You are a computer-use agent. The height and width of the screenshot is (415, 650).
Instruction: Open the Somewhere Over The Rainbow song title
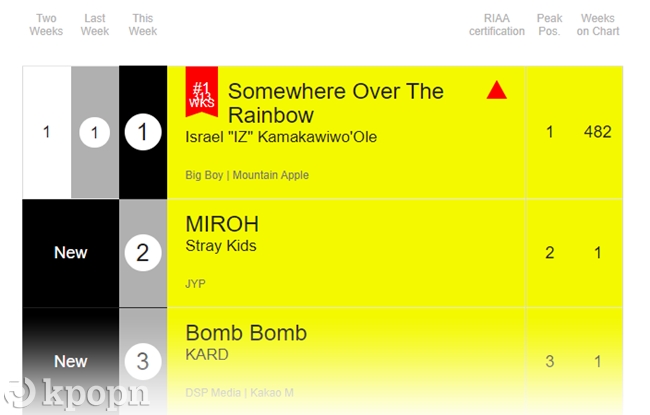click(x=335, y=103)
